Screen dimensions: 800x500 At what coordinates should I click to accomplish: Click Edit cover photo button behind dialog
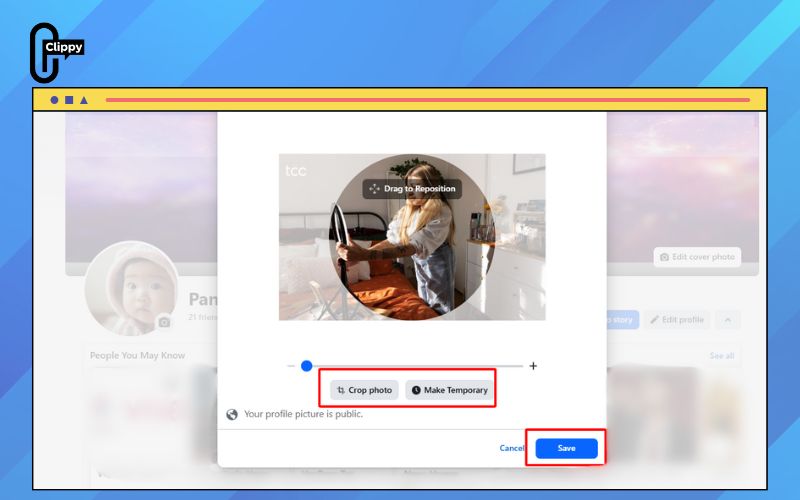coord(697,257)
